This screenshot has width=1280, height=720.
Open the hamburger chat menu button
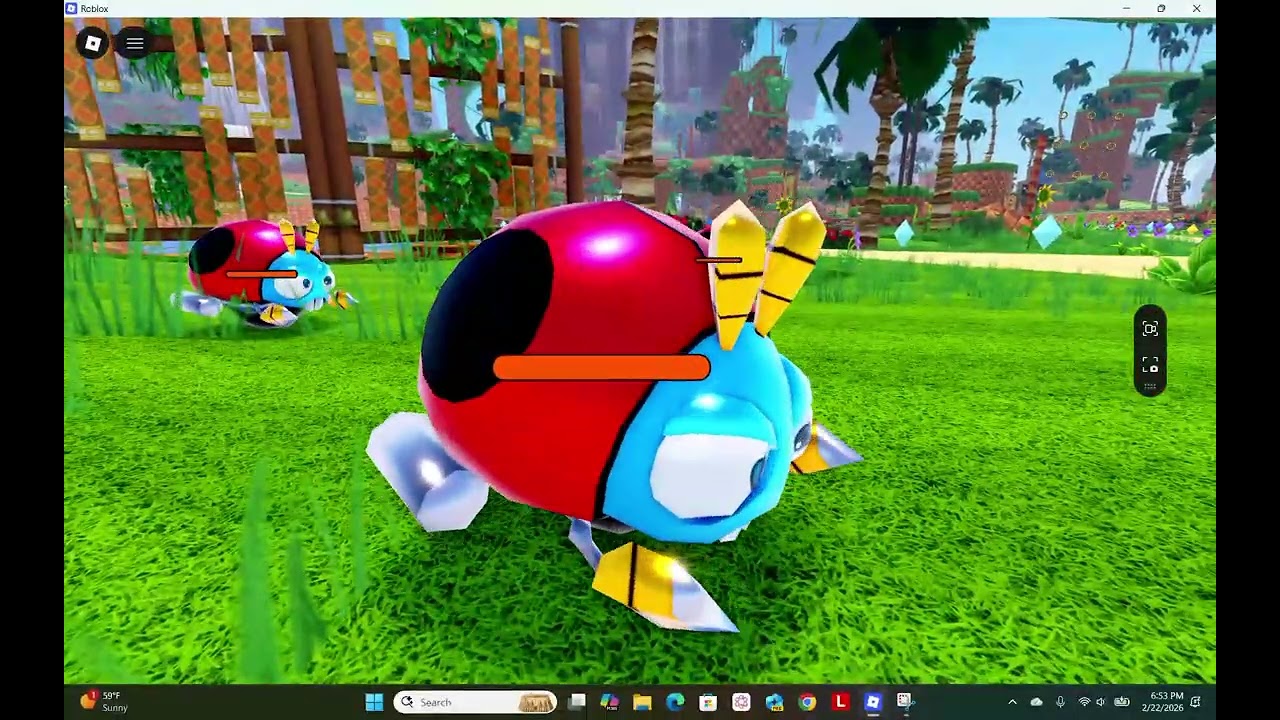(135, 43)
